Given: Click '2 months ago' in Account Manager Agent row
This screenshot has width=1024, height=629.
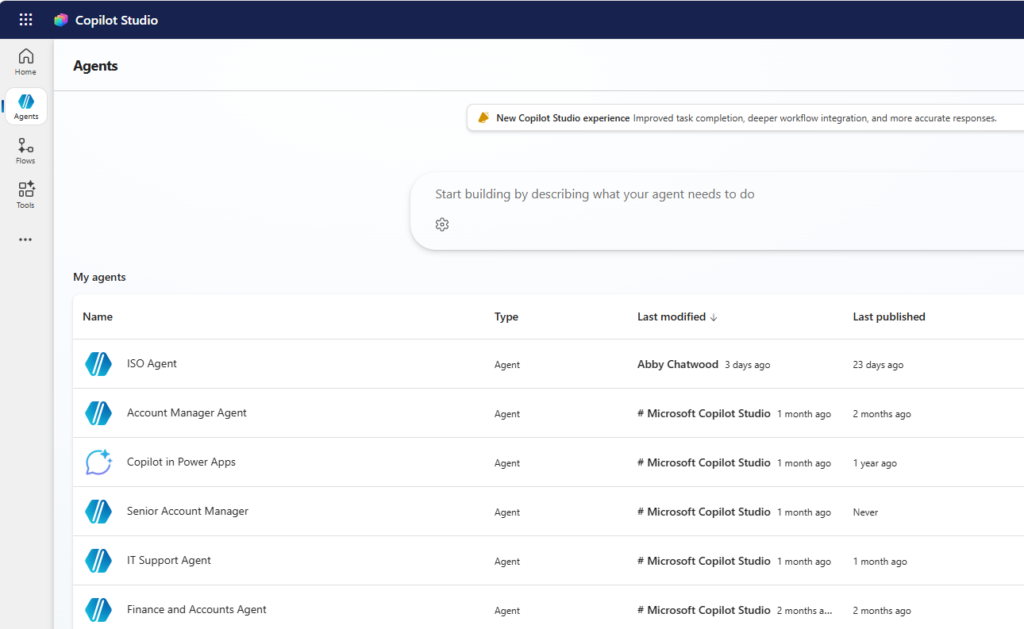Looking at the screenshot, I should [x=882, y=414].
